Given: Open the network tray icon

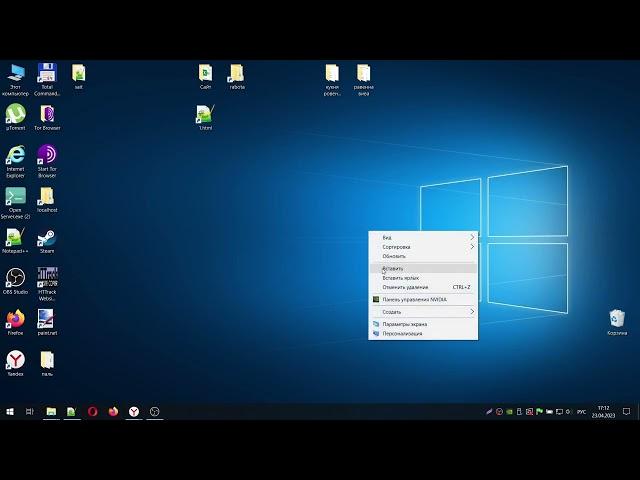Looking at the screenshot, I should 559,412.
